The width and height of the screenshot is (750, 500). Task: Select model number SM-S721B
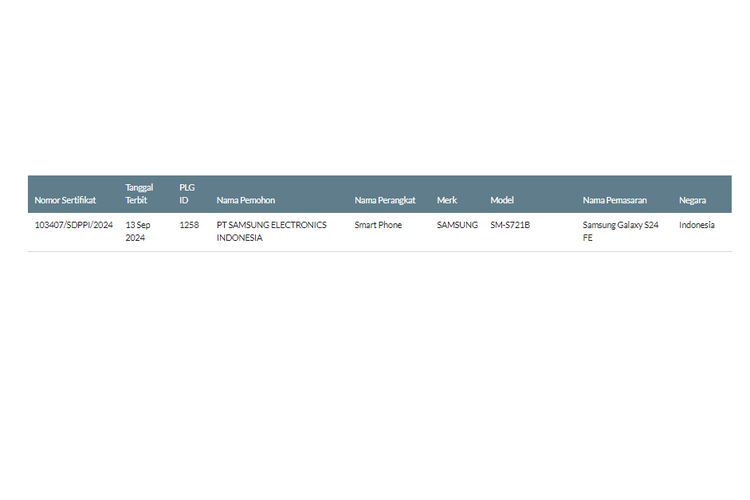click(x=510, y=225)
